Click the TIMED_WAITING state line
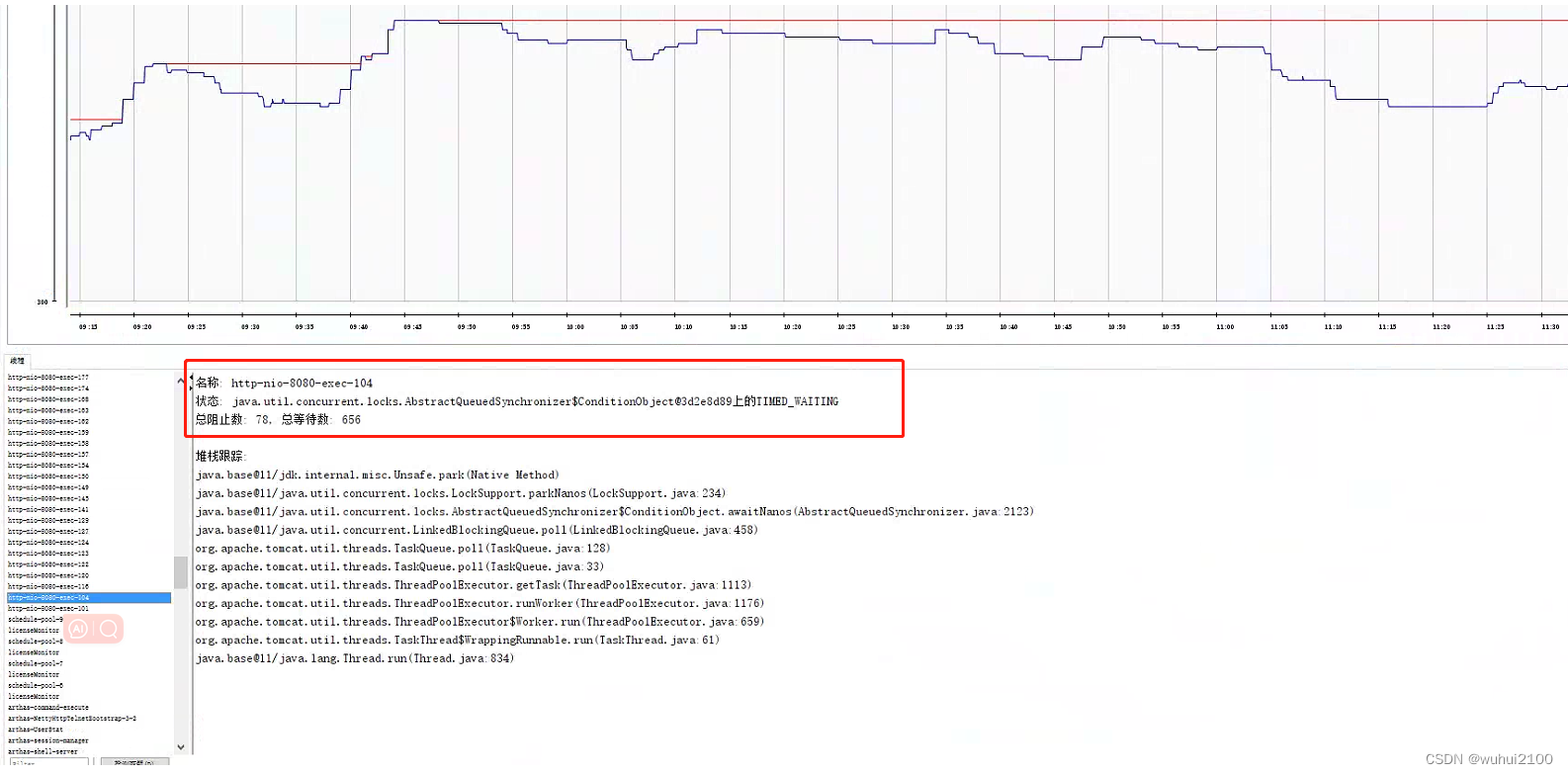The image size is (1568, 774). pyautogui.click(x=517, y=401)
